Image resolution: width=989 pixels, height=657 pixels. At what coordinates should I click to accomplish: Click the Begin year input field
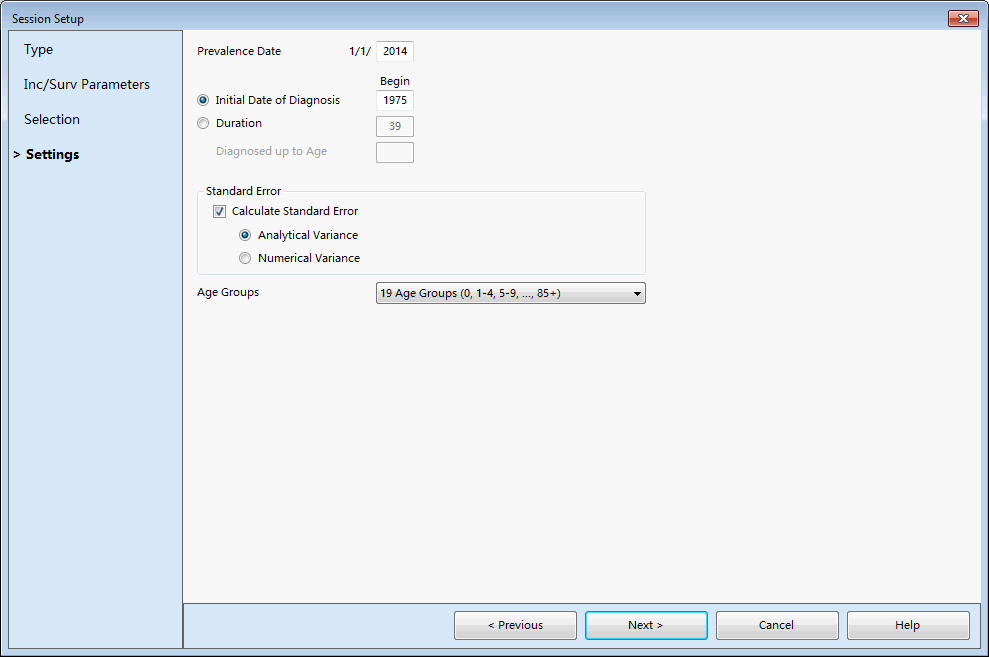pyautogui.click(x=395, y=101)
